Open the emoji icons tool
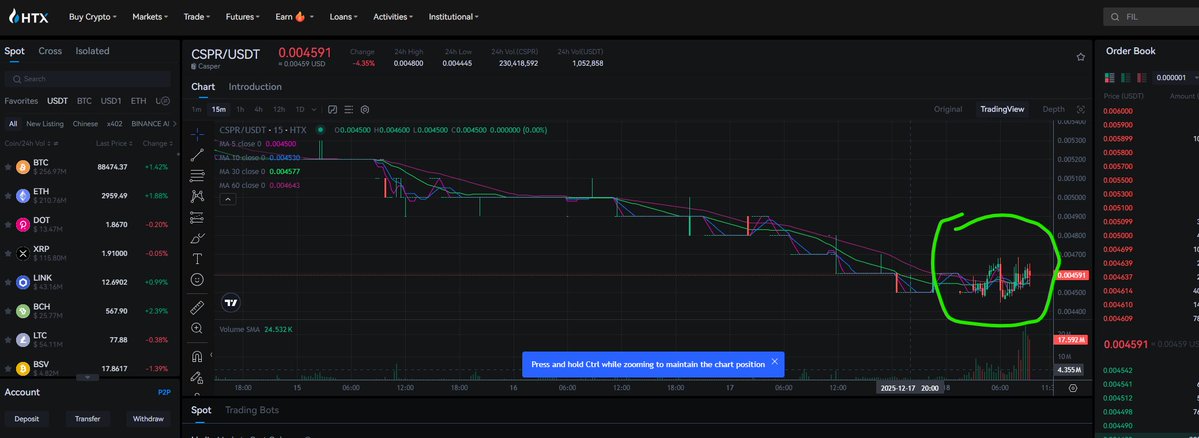The image size is (1199, 438). click(x=197, y=280)
